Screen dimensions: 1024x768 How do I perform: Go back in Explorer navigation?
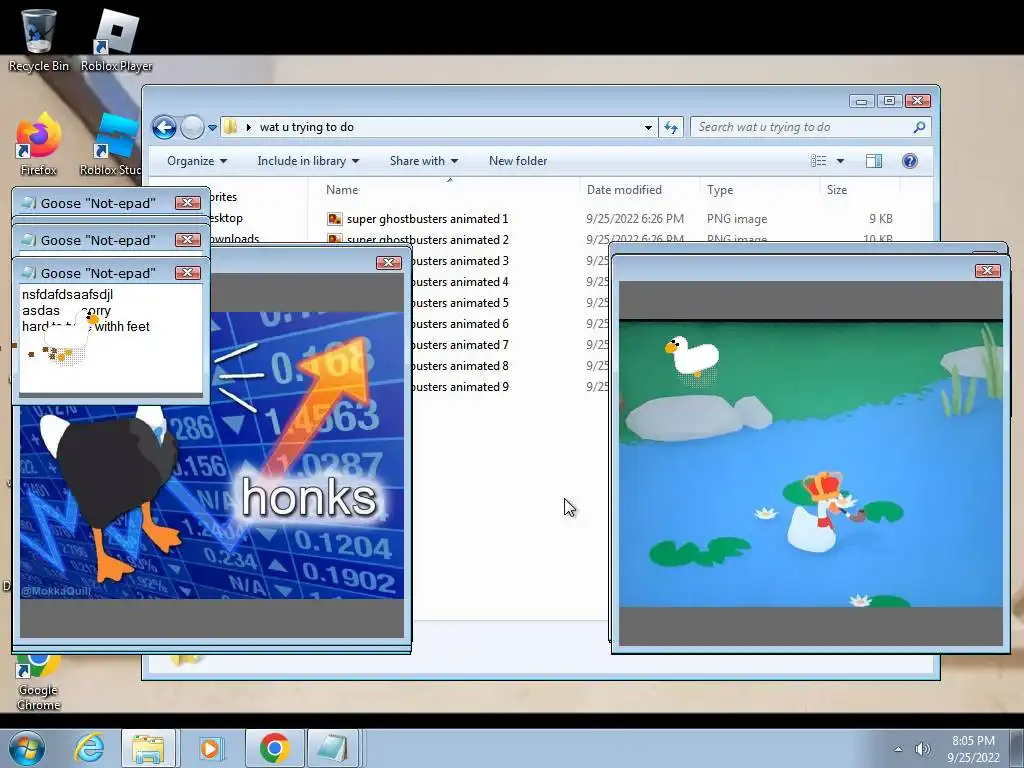[164, 127]
